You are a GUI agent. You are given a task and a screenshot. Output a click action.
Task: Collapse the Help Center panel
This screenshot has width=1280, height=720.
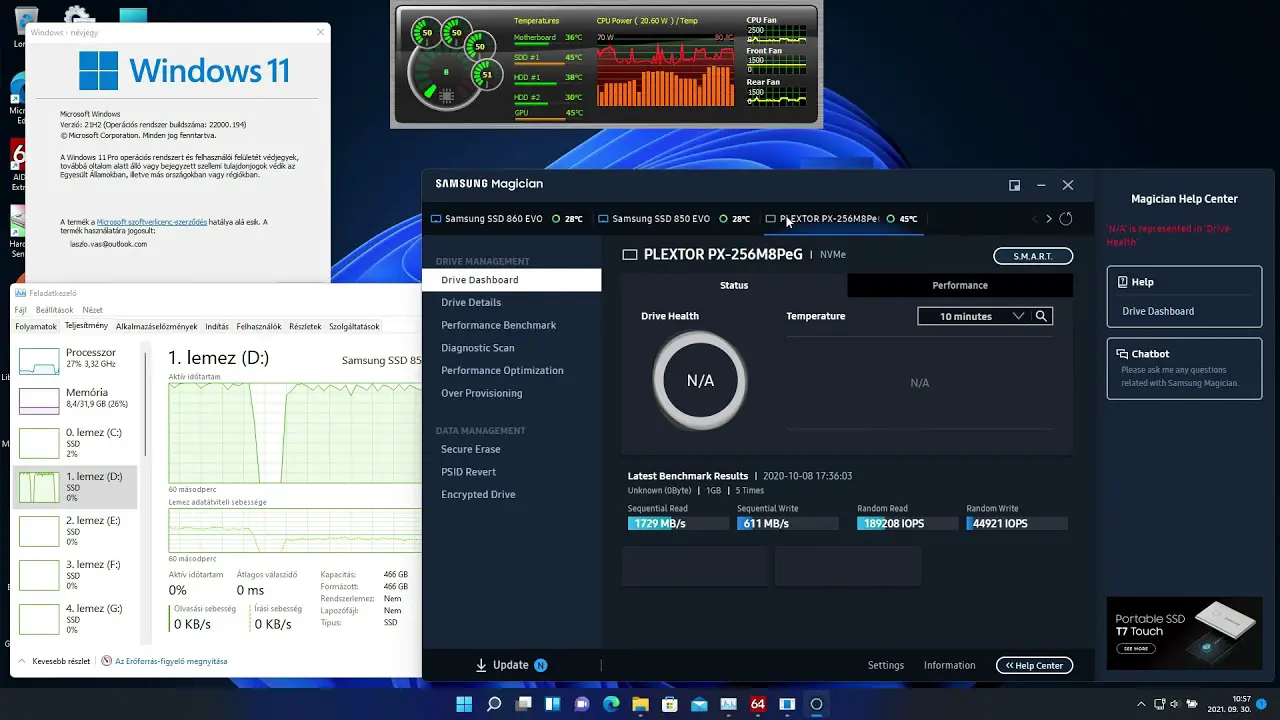click(x=1034, y=665)
